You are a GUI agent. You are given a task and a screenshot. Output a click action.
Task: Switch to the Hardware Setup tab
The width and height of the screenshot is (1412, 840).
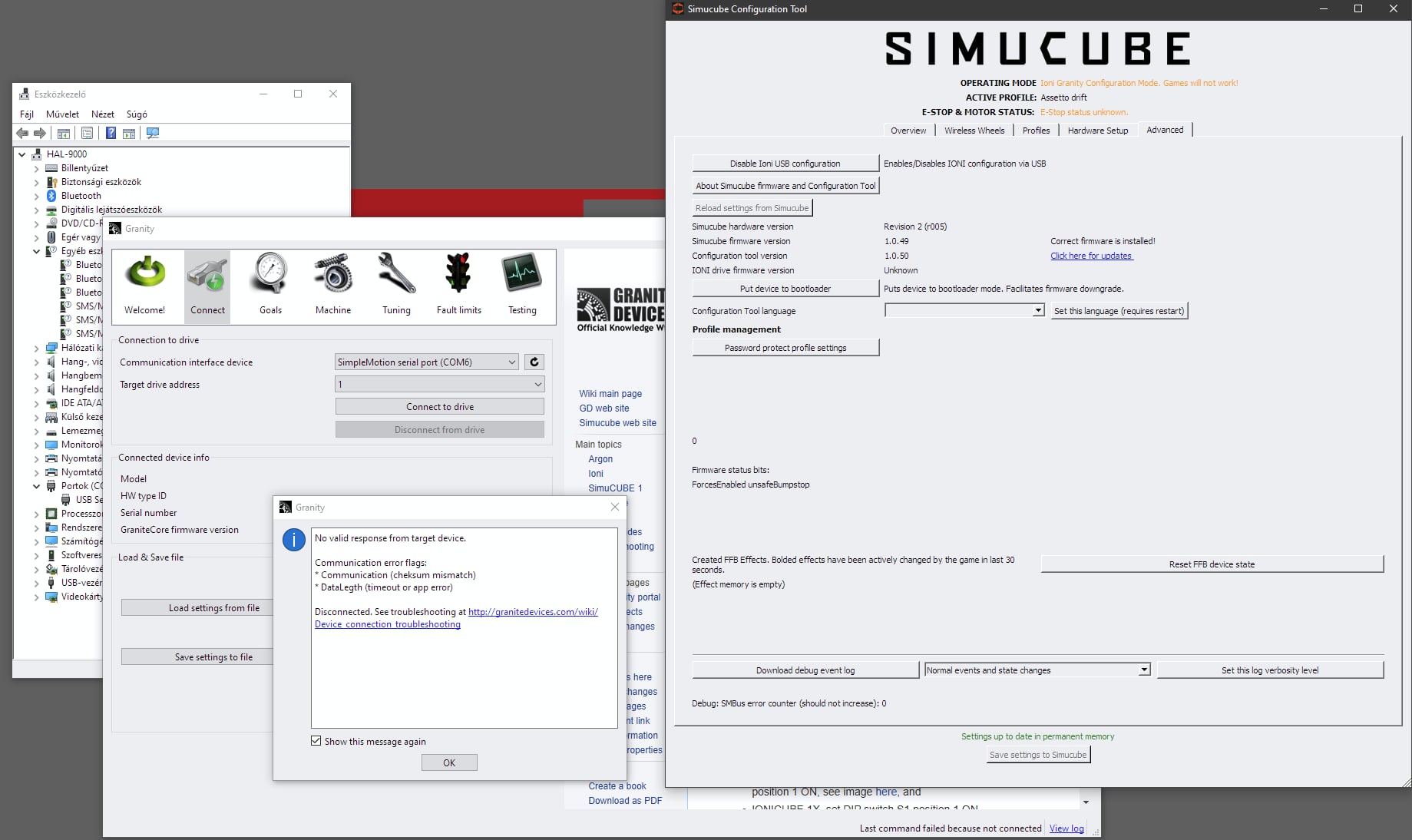click(x=1097, y=131)
